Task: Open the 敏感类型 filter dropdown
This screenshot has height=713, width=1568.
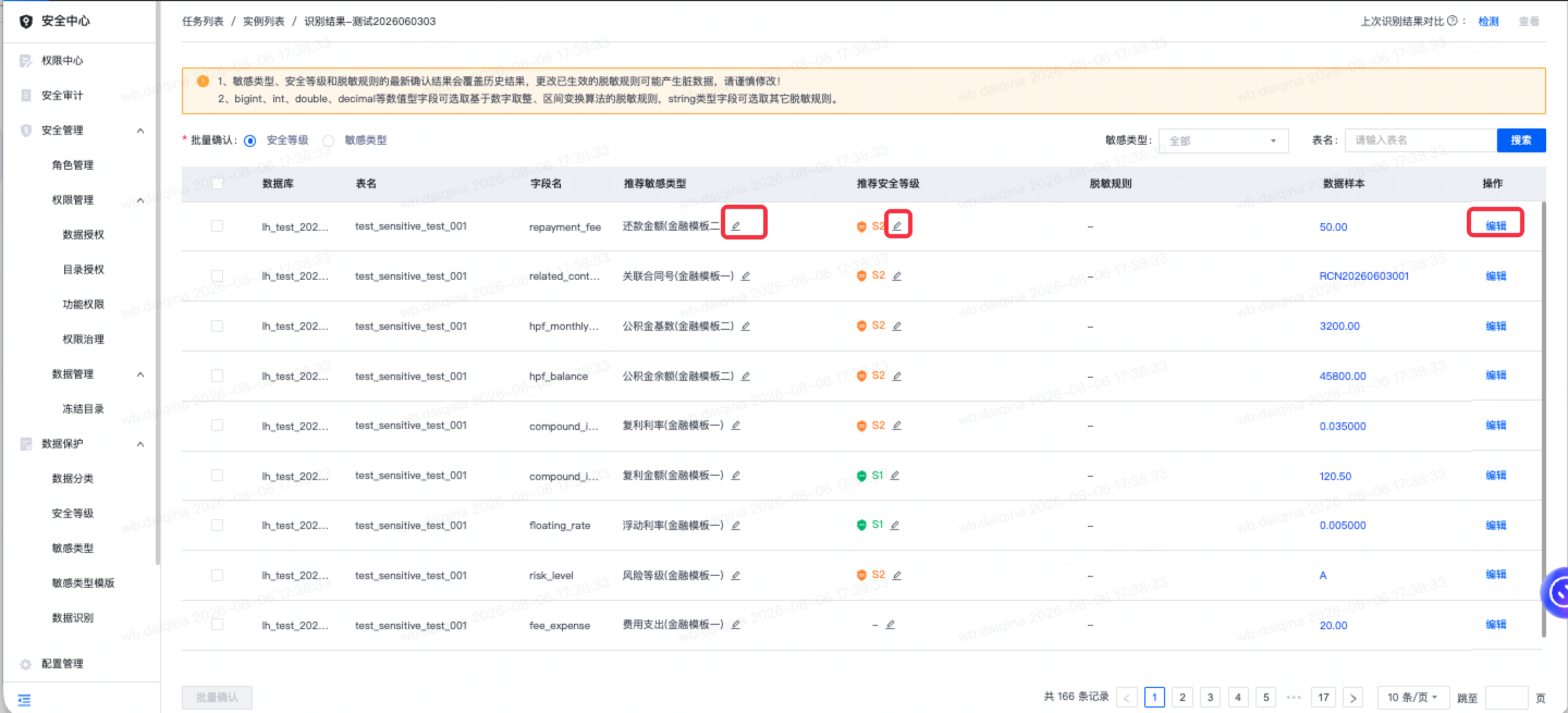Action: (x=1223, y=140)
